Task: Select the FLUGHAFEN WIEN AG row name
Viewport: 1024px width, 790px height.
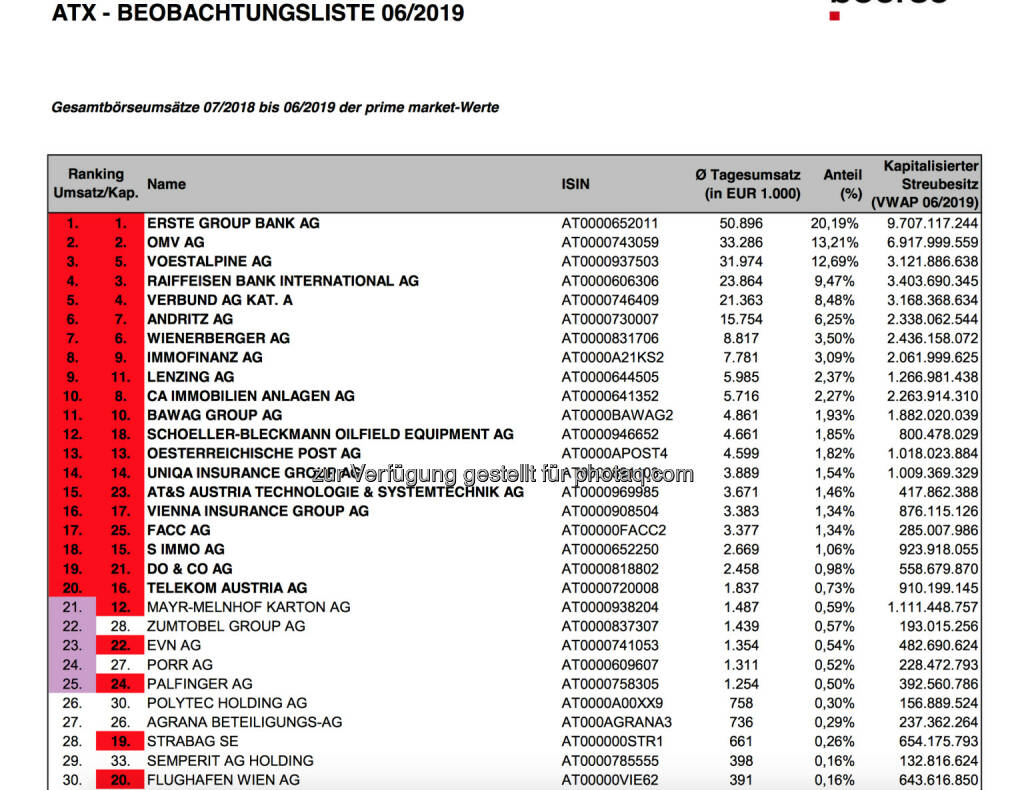Action: [x=223, y=779]
